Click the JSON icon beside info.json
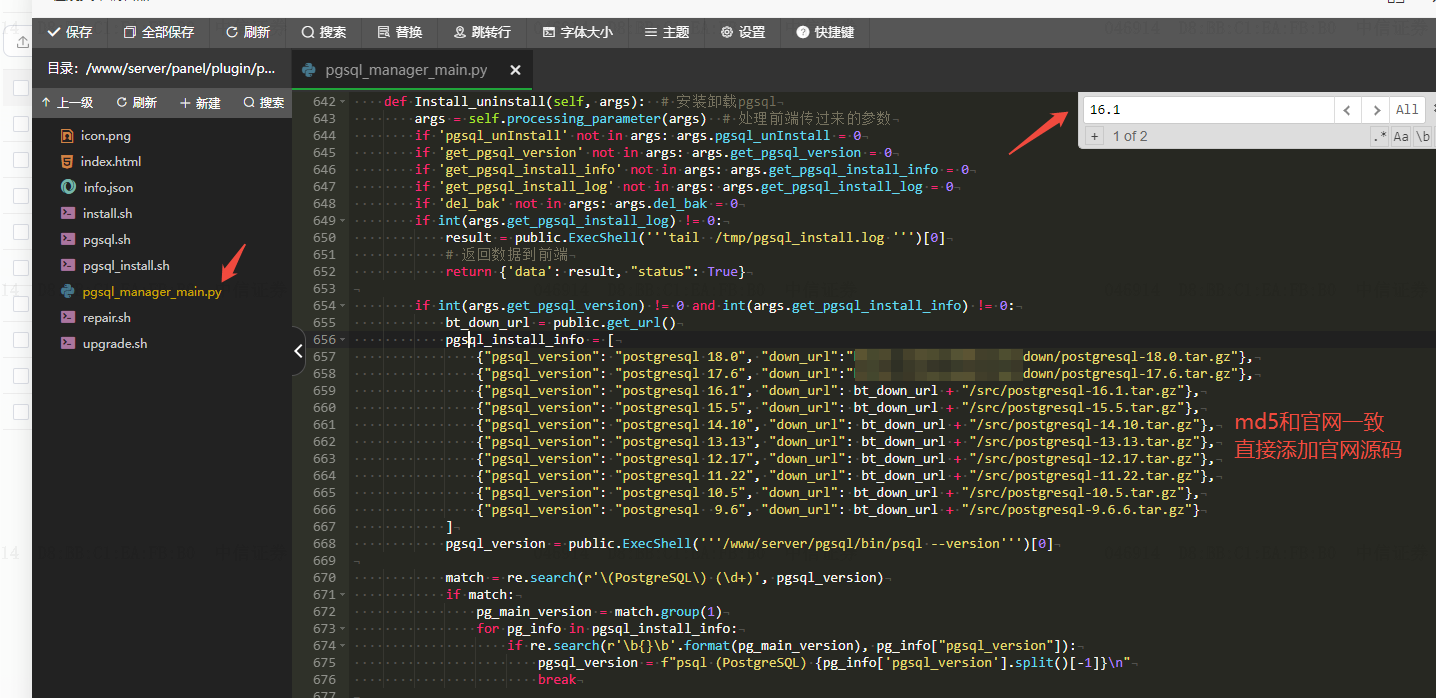Image resolution: width=1436 pixels, height=698 pixels. pyautogui.click(x=68, y=187)
